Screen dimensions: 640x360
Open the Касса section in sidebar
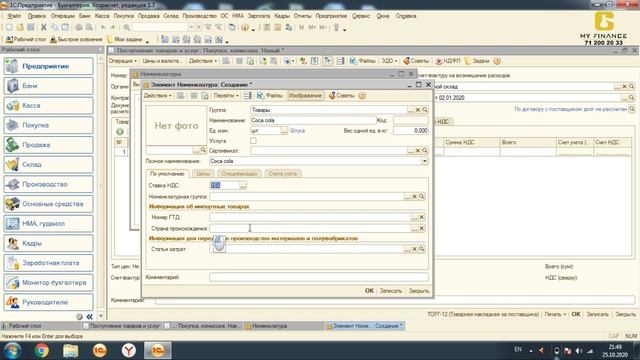(49, 105)
